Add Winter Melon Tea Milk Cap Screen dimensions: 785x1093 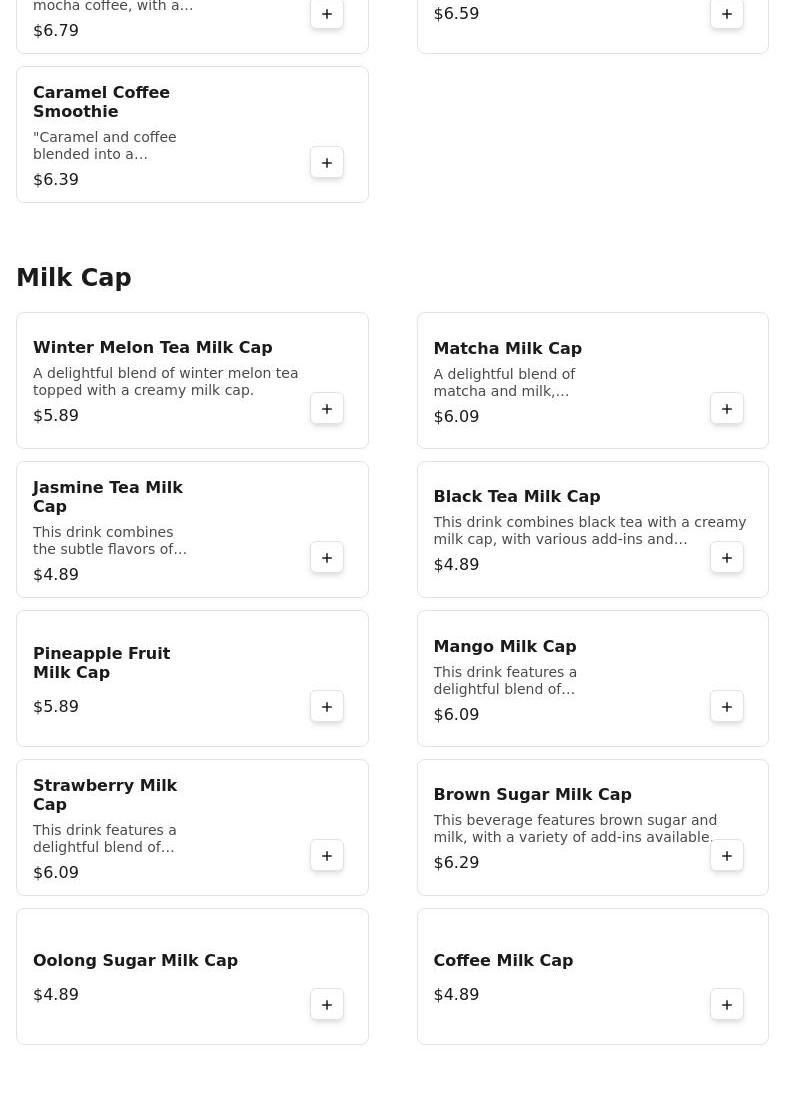coord(326,408)
